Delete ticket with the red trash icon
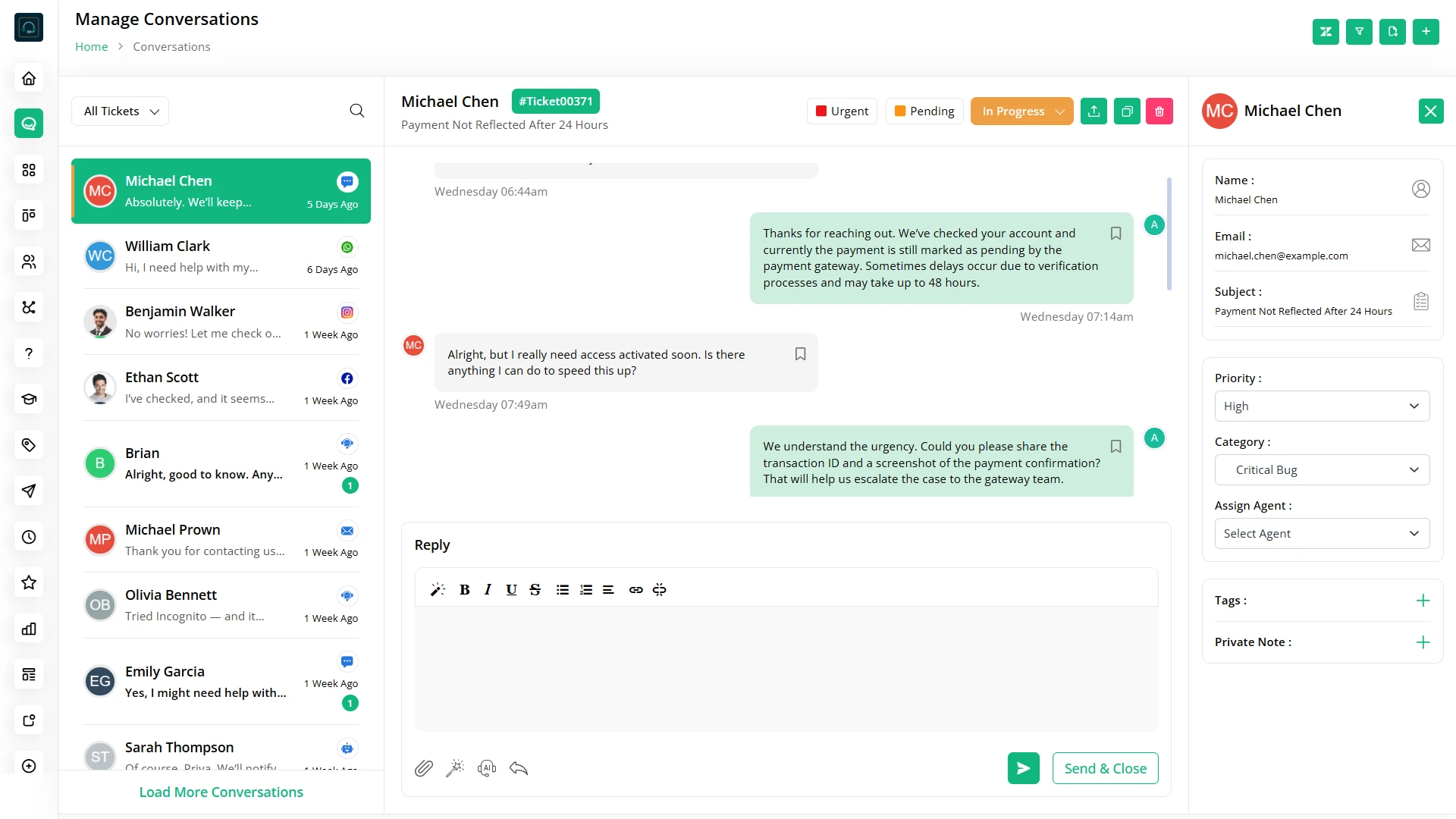The height and width of the screenshot is (819, 1456). click(1159, 111)
